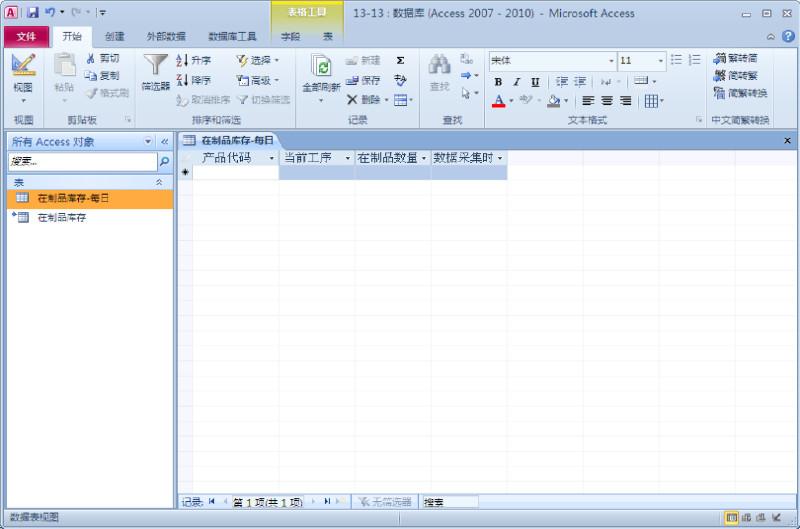Click the Totals sigma icon

(401, 60)
